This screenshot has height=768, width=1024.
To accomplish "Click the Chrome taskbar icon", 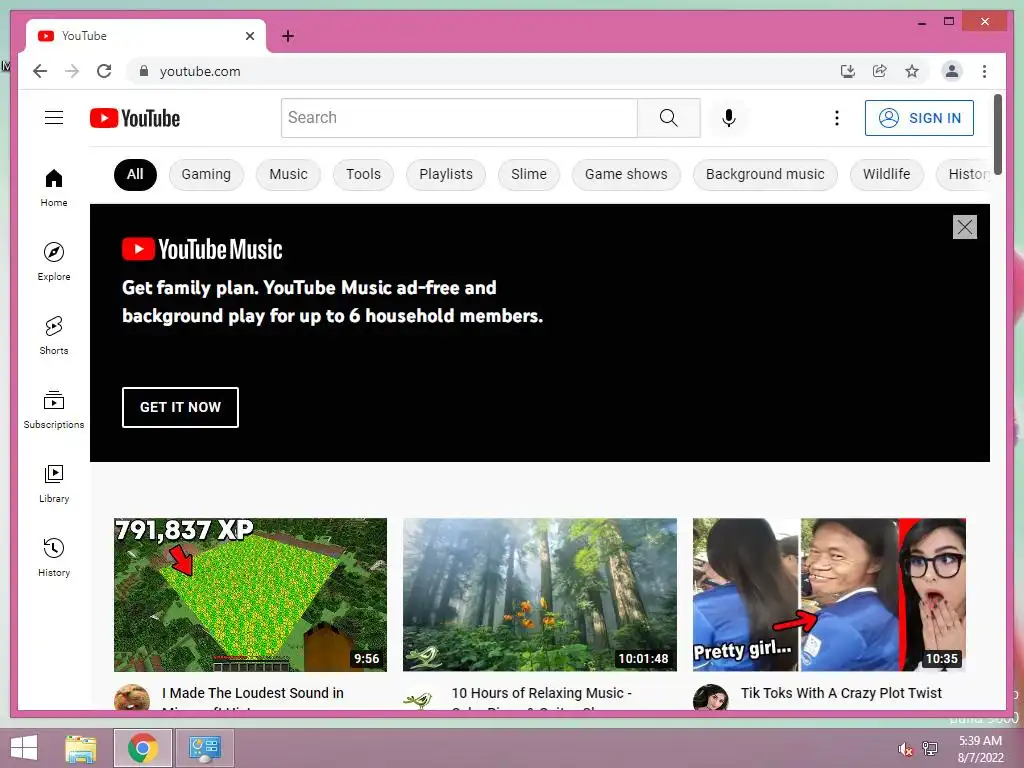I will [x=143, y=748].
